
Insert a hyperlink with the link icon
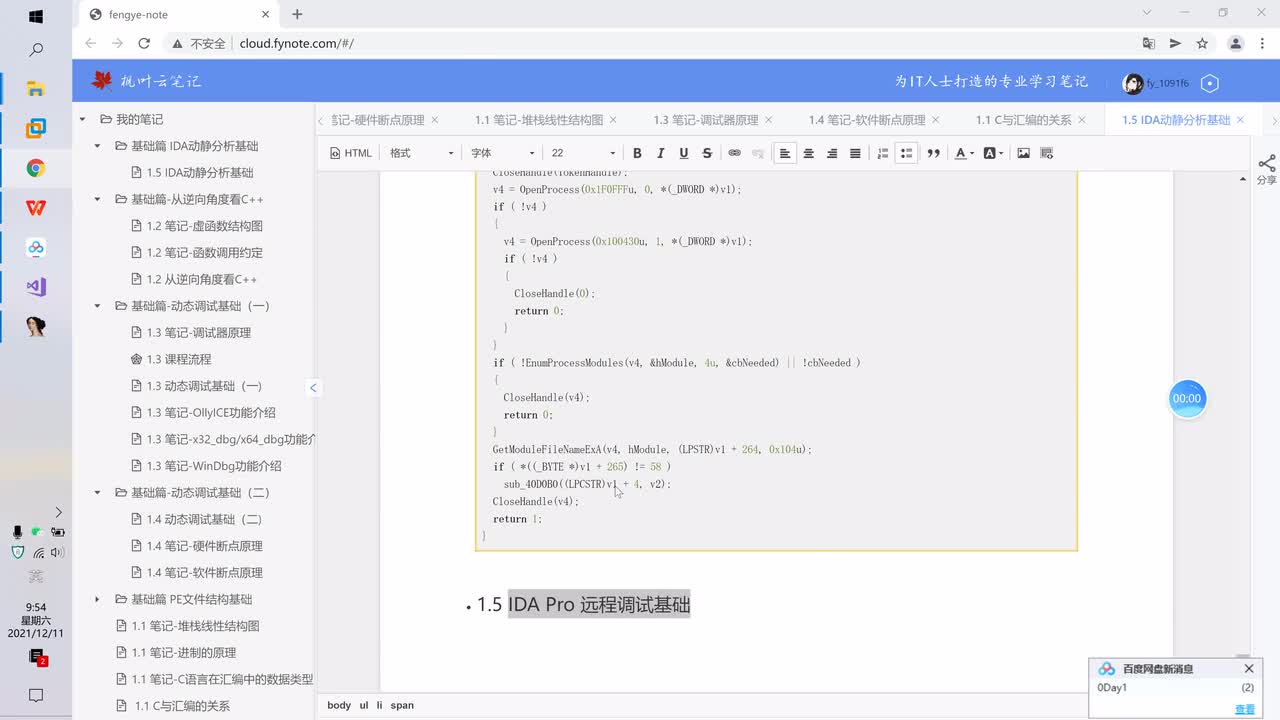click(734, 153)
